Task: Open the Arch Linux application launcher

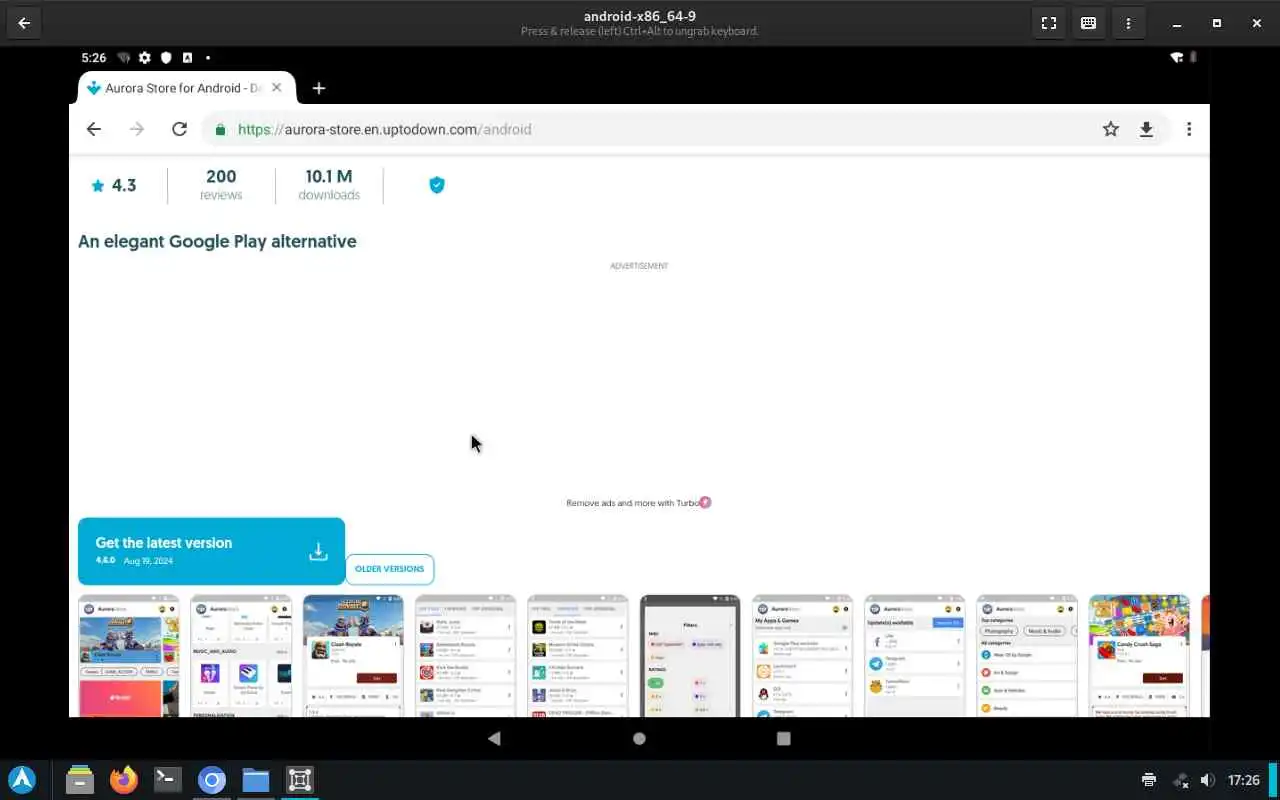Action: pyautogui.click(x=22, y=780)
